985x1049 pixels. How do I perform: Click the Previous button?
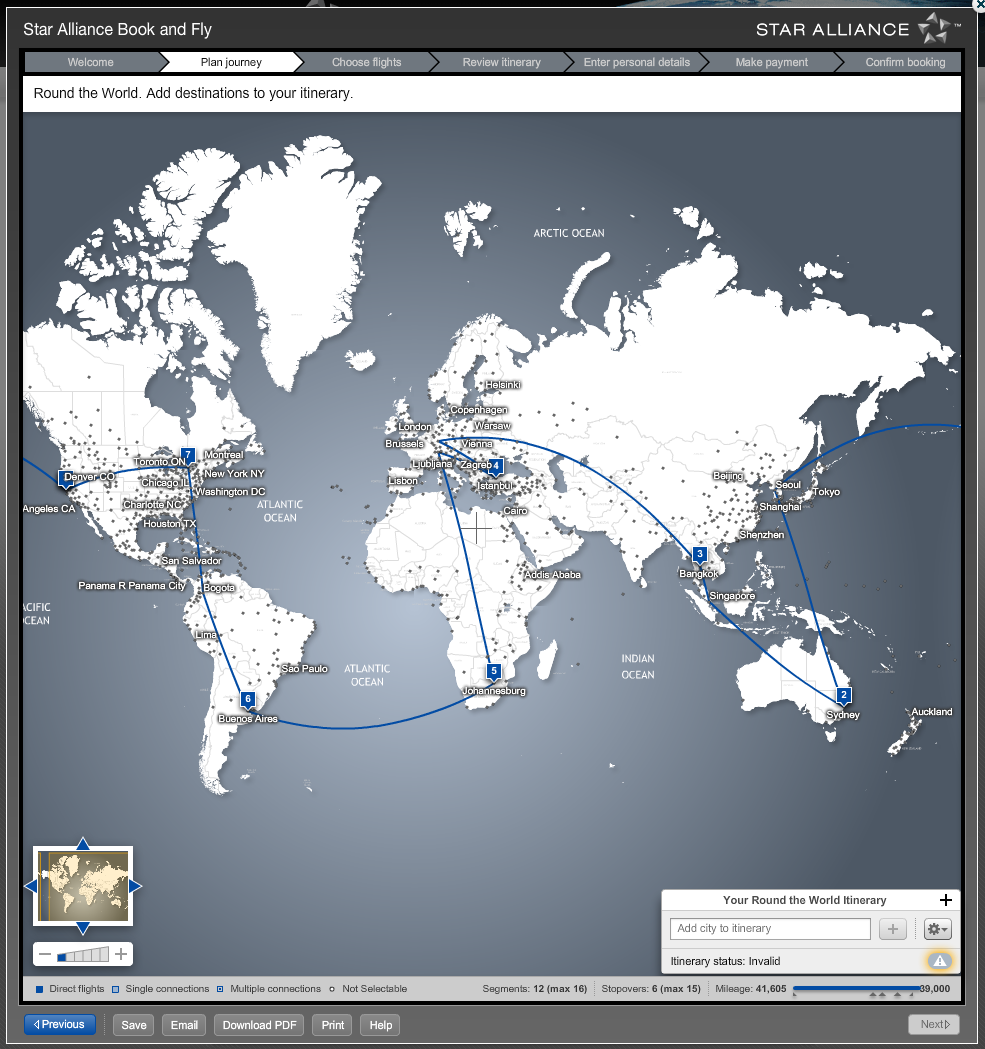tap(59, 1024)
